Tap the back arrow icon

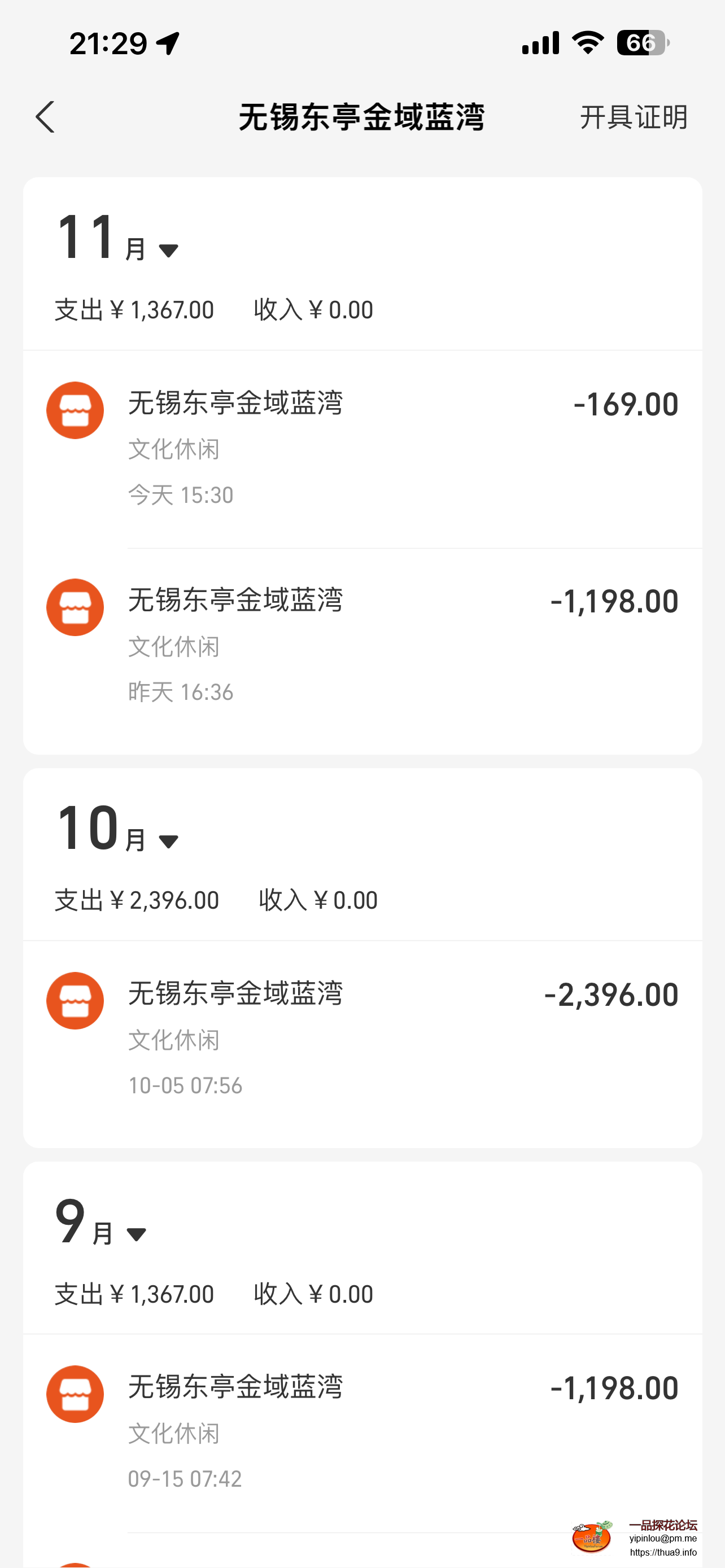tap(45, 117)
